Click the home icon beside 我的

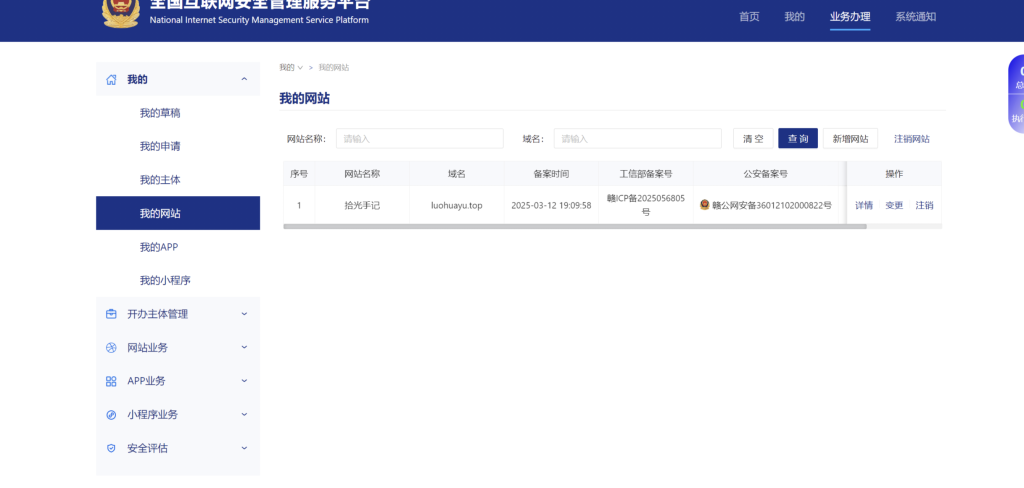coord(111,79)
